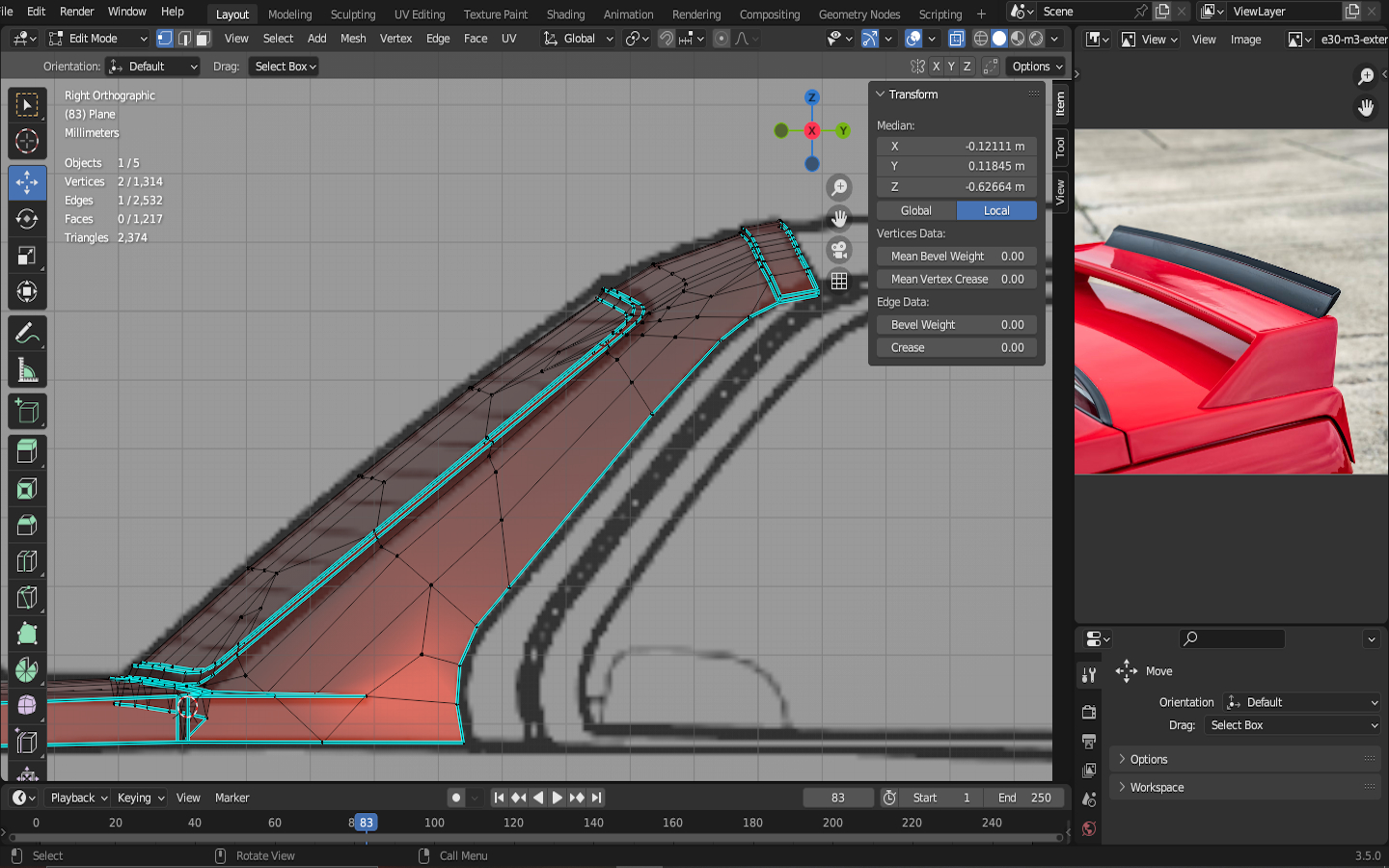Switch transform to Global coordinates
Viewport: 1389px width, 868px height.
pos(915,210)
